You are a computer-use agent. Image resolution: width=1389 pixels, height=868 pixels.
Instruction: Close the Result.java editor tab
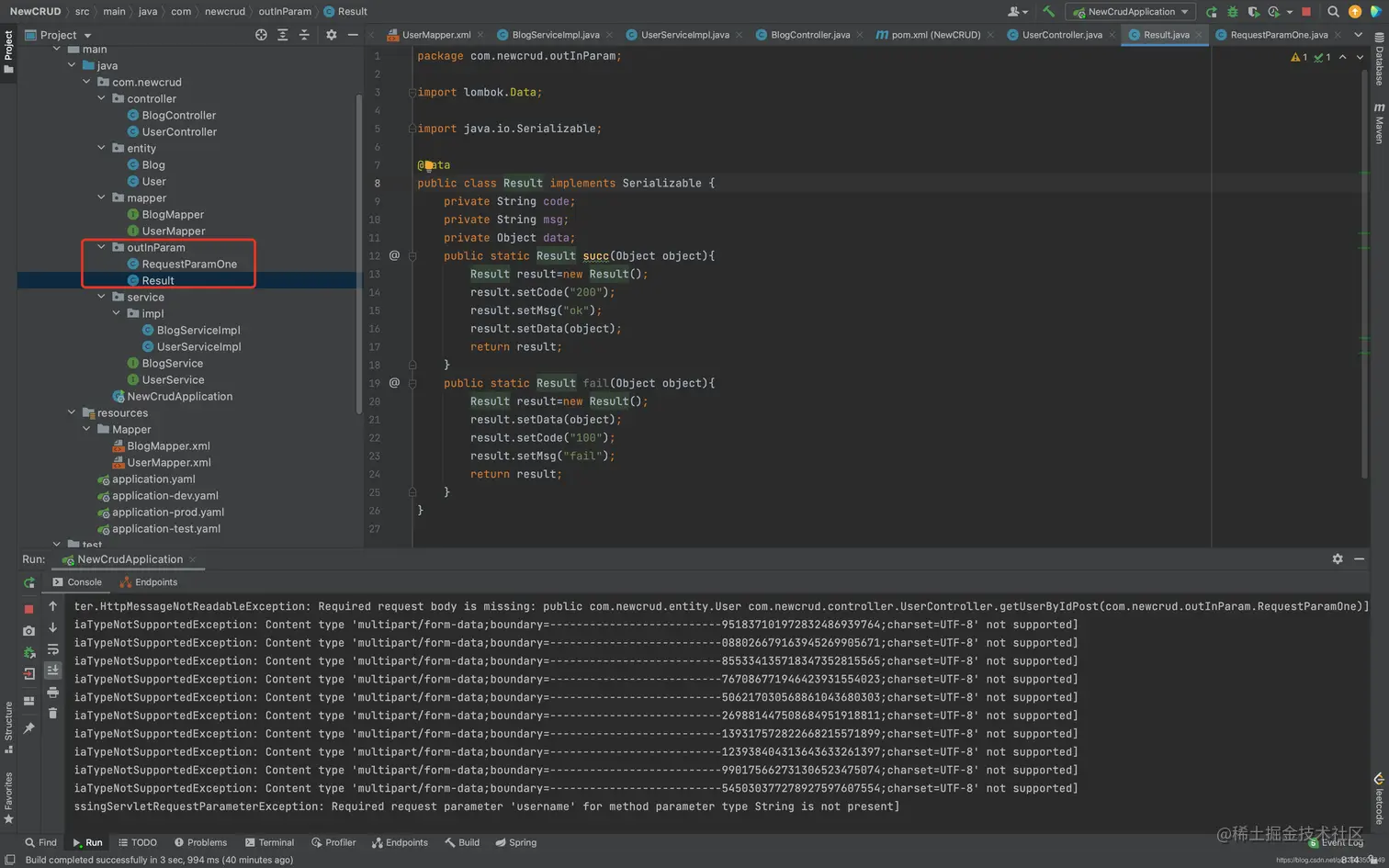1199,35
